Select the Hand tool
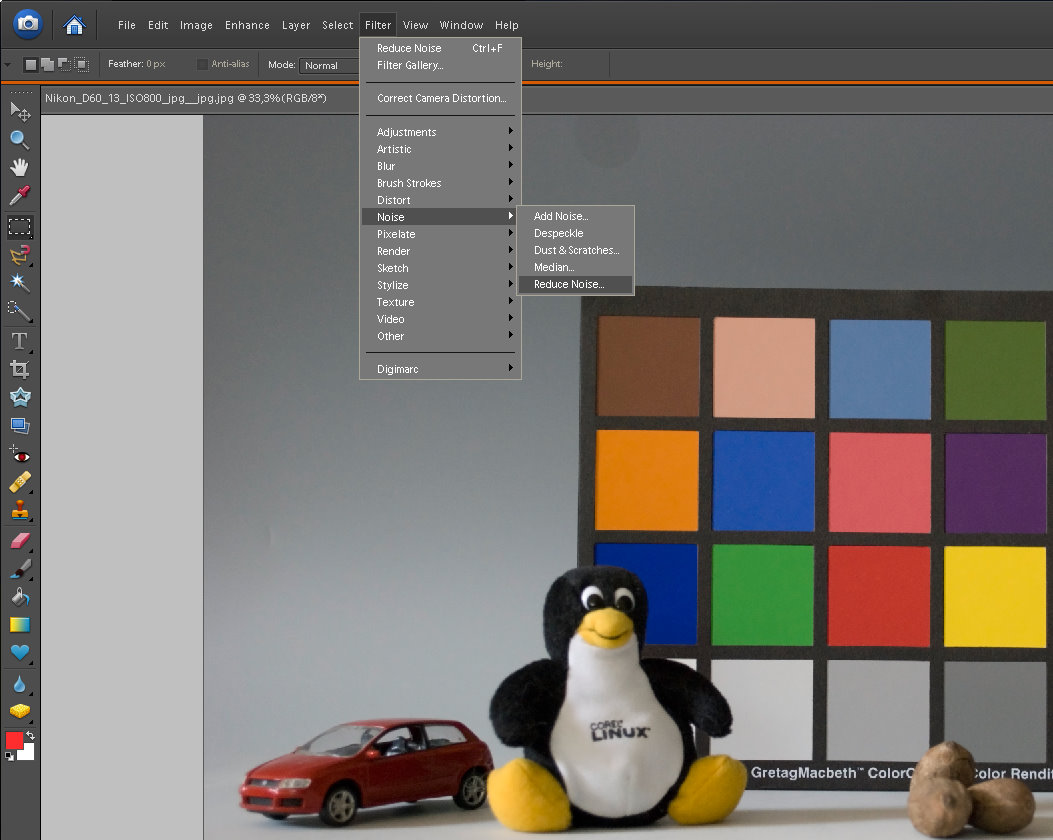The image size is (1053, 840). [x=19, y=167]
